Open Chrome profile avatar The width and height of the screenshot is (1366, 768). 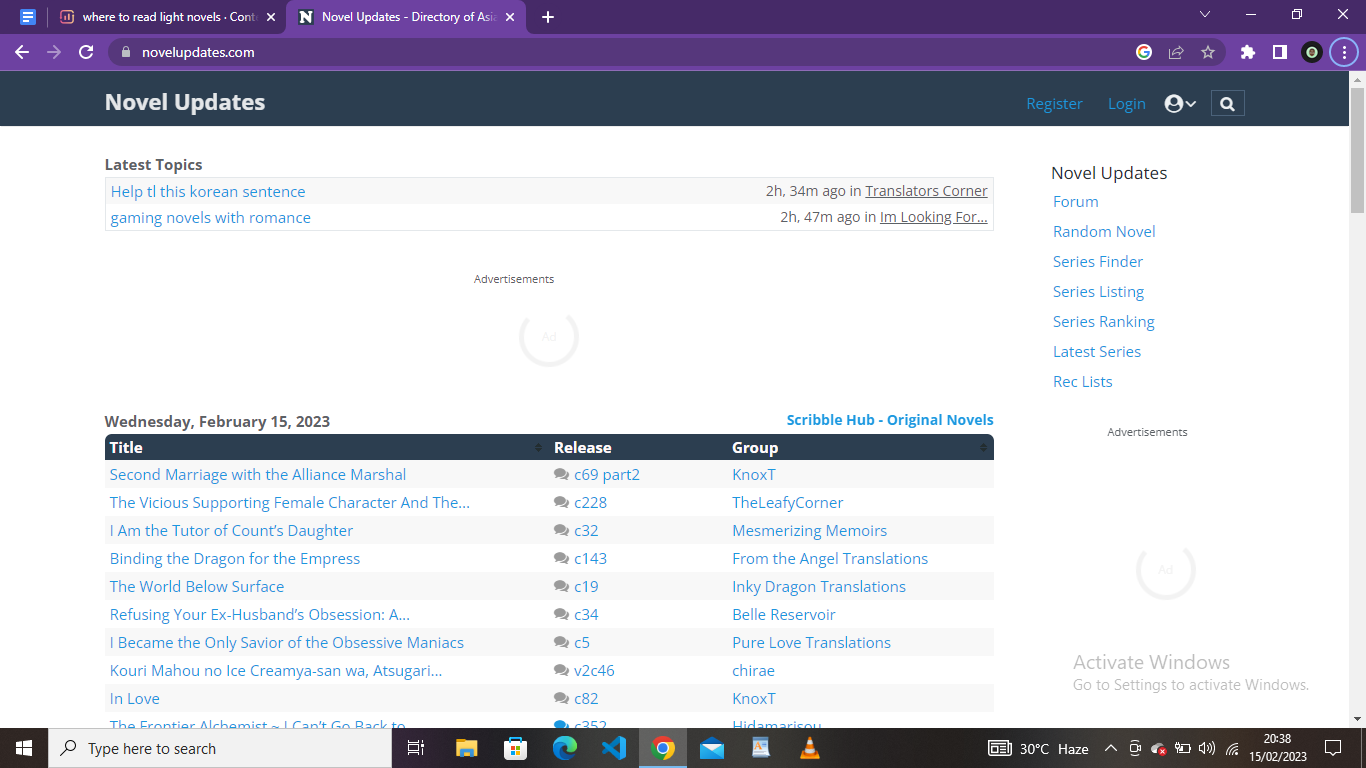point(1312,52)
